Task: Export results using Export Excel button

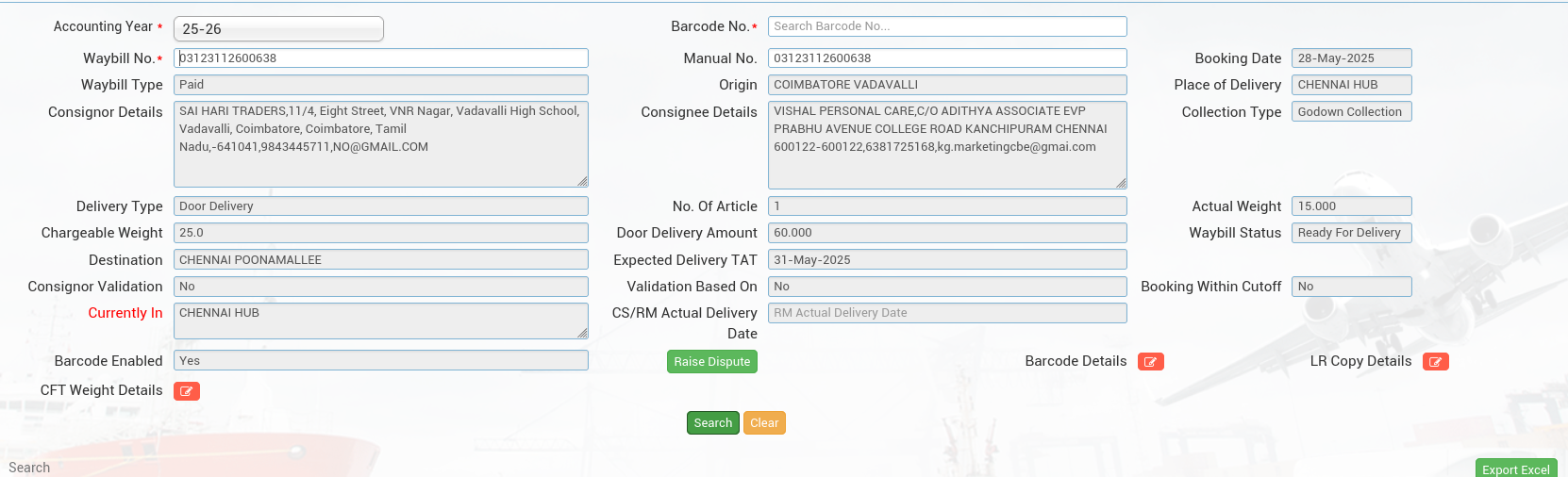Action: 1515,469
